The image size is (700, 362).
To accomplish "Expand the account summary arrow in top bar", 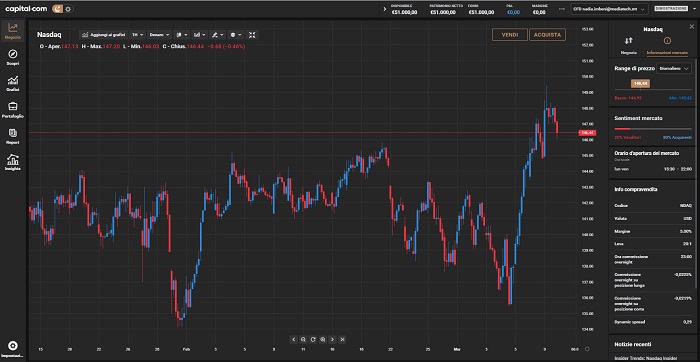I will point(385,9).
